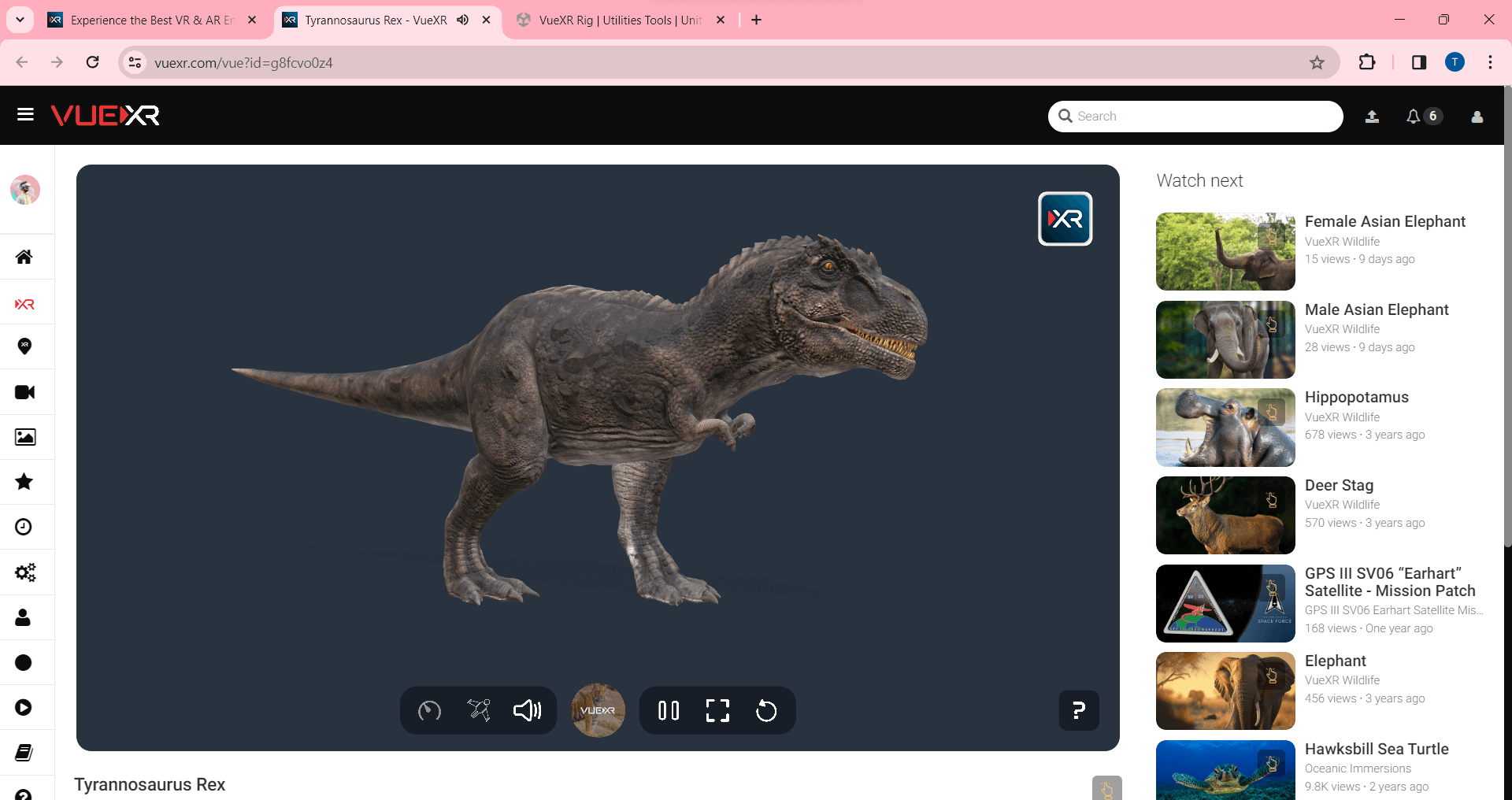Reload the page

point(92,62)
